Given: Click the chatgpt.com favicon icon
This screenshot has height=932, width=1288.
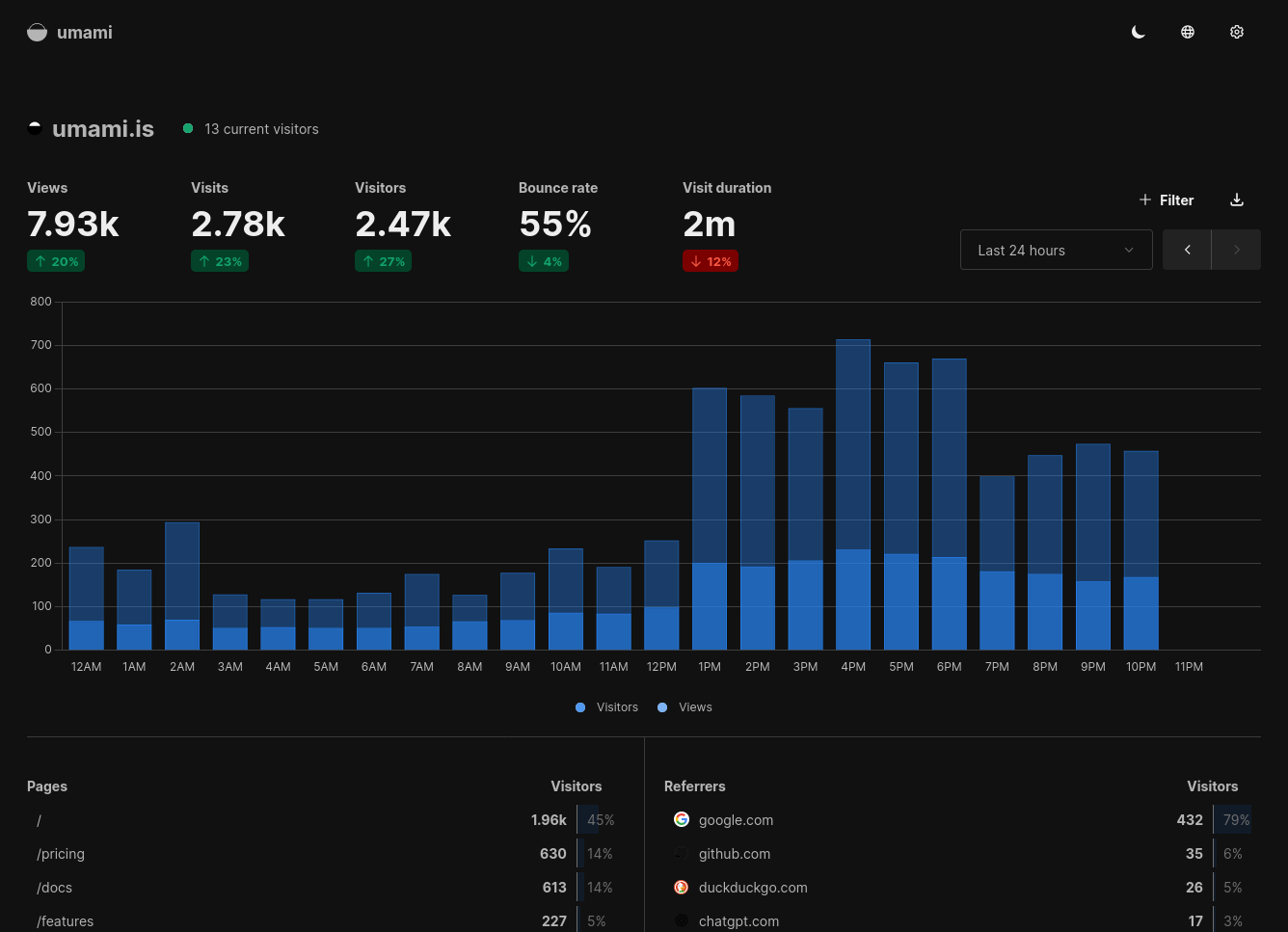Looking at the screenshot, I should pos(682,920).
